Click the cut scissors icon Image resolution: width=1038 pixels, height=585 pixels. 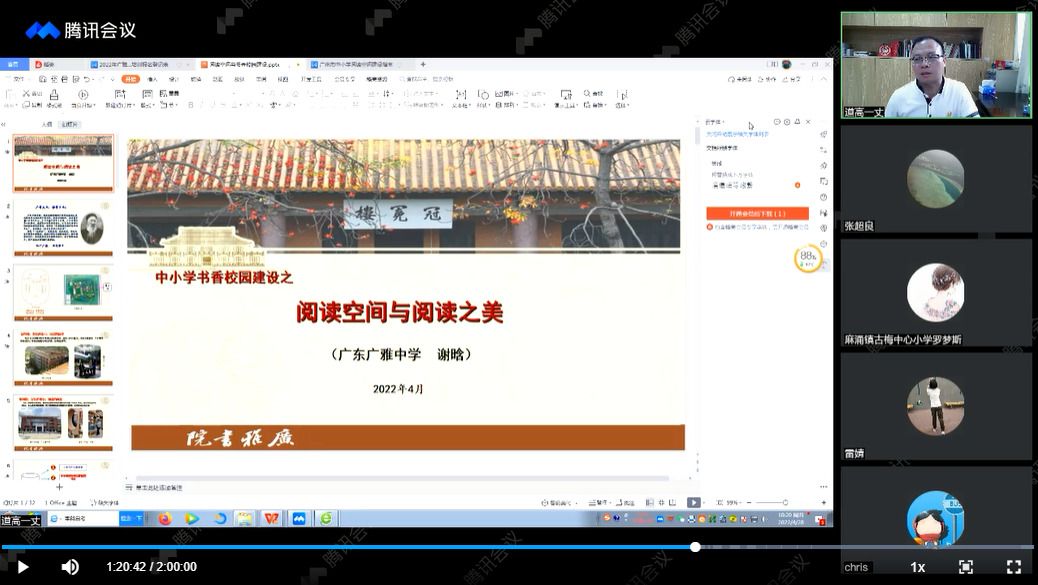pos(27,94)
